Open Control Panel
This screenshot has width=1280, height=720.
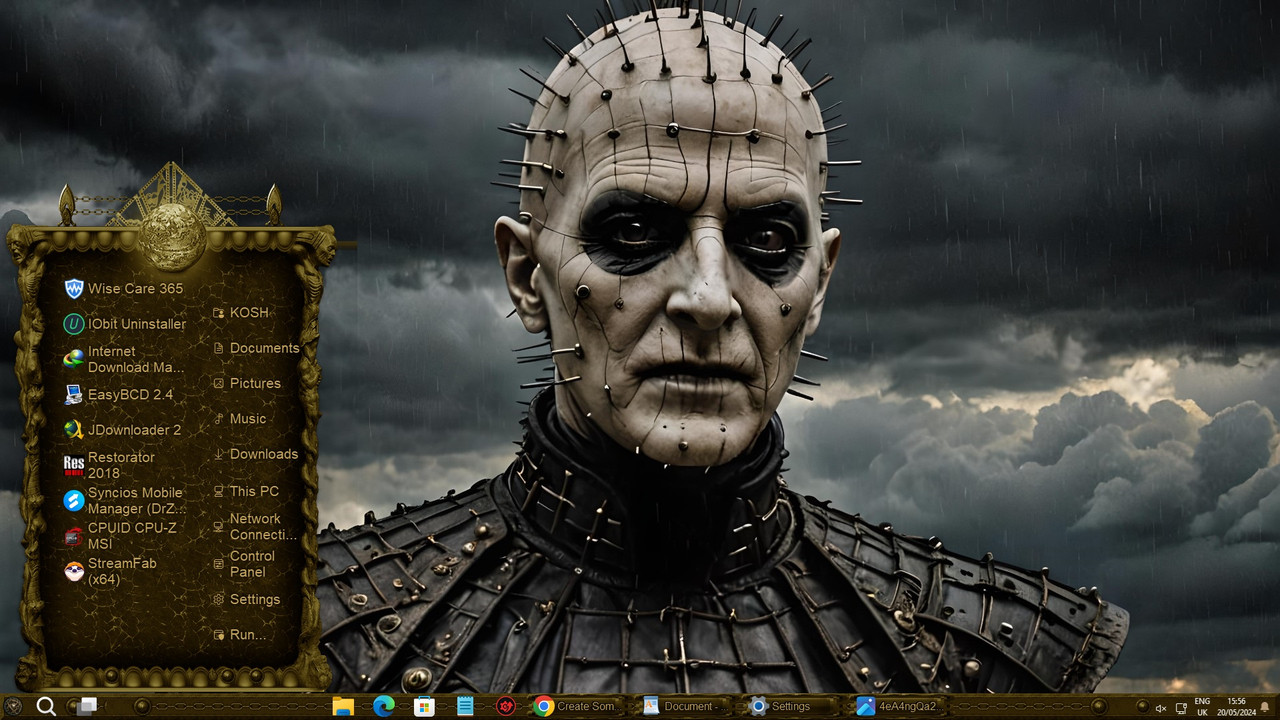click(x=244, y=564)
